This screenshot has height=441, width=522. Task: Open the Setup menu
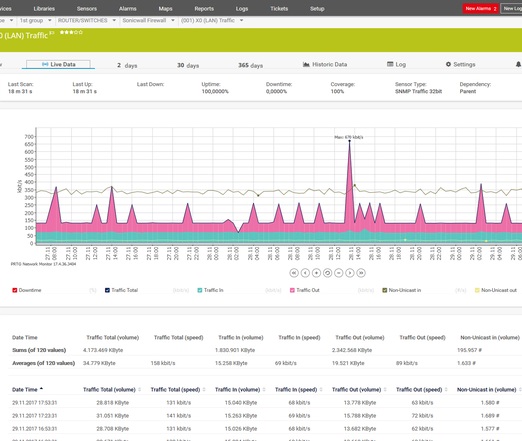coord(317,9)
